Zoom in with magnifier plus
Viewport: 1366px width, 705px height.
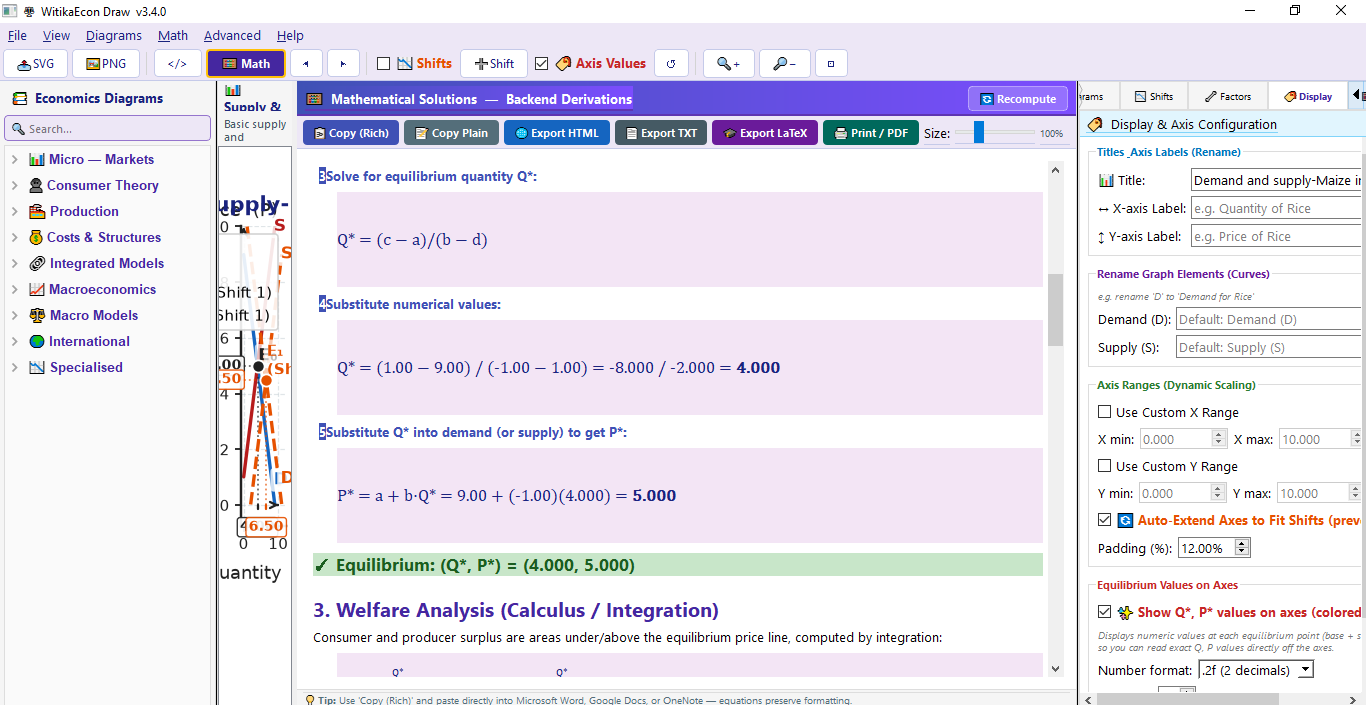728,63
